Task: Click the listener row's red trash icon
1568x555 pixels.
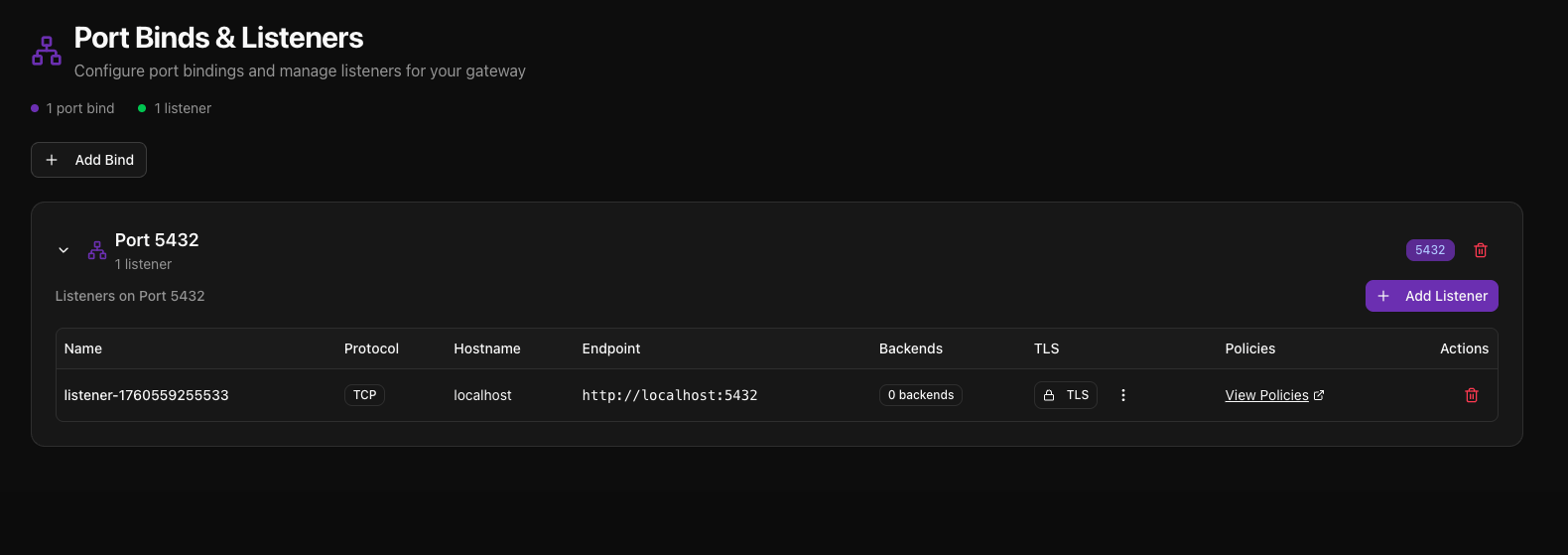Action: 1472,395
